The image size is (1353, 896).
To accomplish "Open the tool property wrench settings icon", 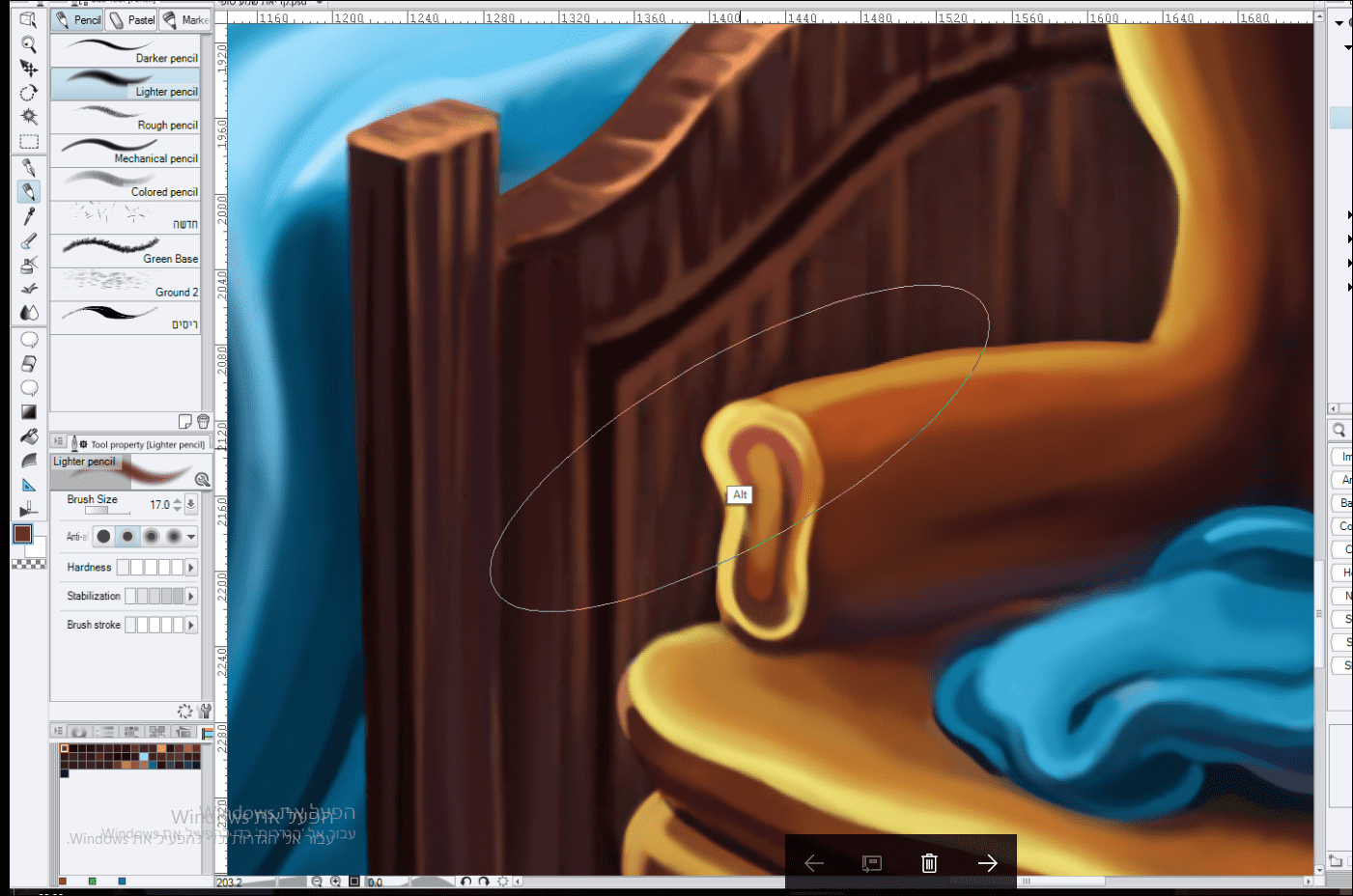I will click(x=205, y=712).
